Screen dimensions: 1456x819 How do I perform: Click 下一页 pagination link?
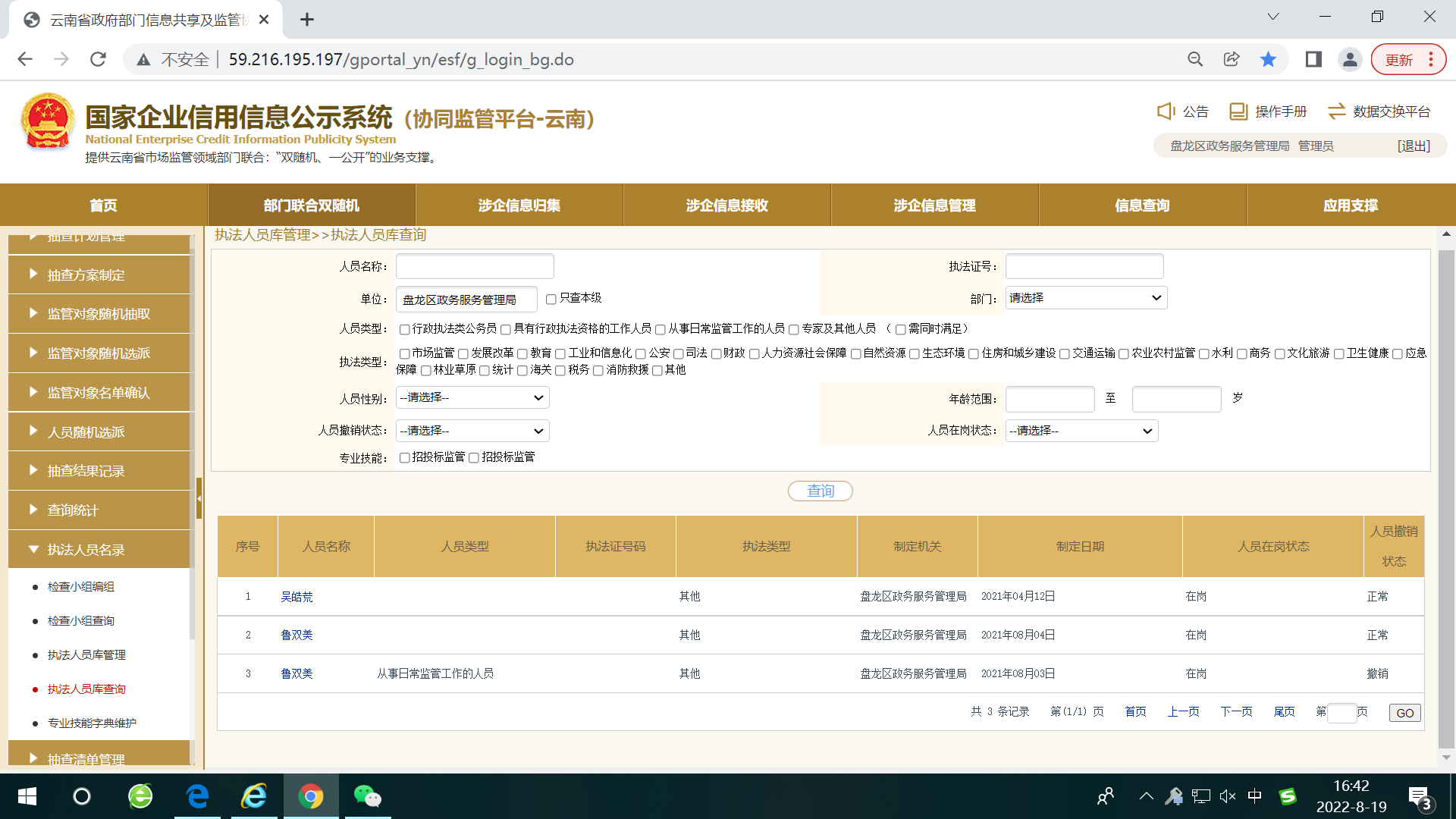pos(1236,711)
